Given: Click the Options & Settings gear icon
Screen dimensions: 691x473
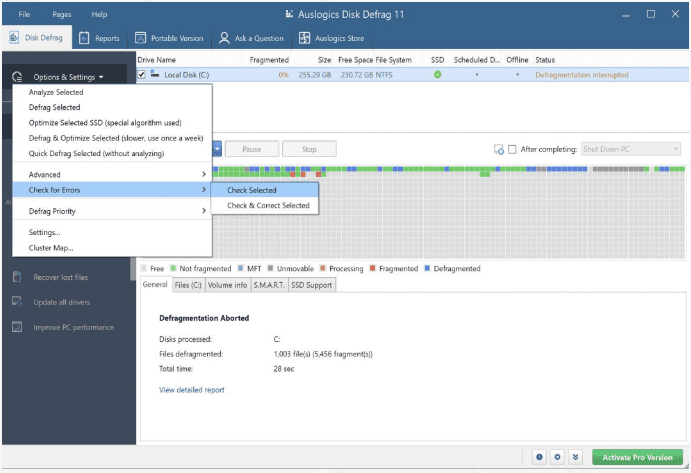Looking at the screenshot, I should 17,77.
